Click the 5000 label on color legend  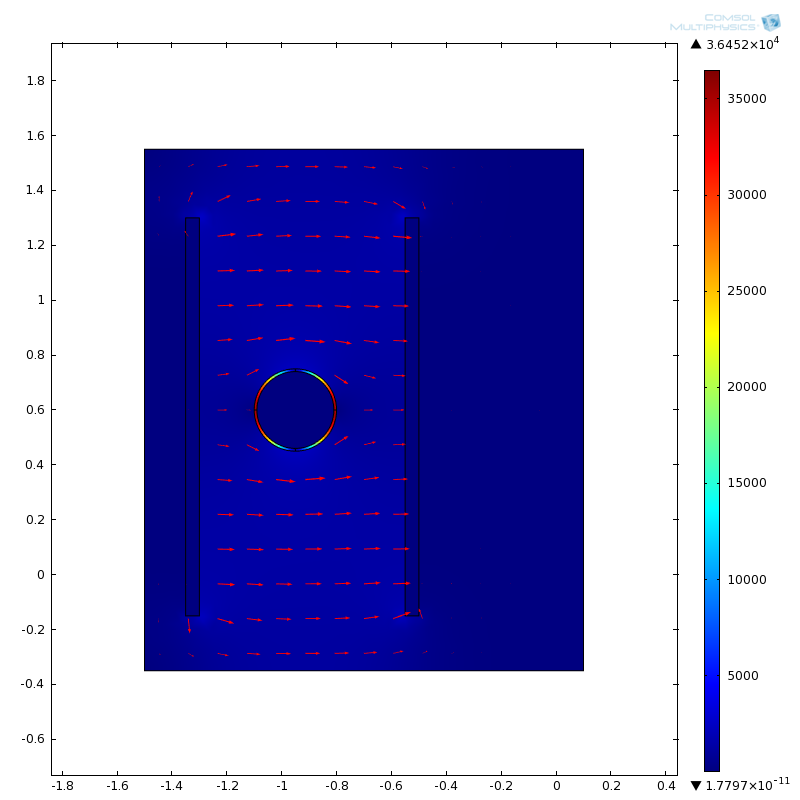742,676
